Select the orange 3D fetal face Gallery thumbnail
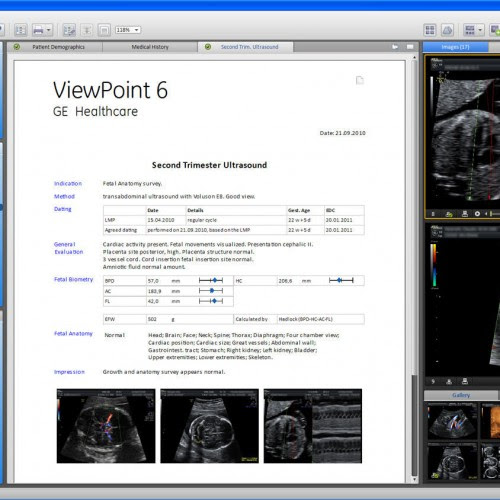 [x=491, y=421]
